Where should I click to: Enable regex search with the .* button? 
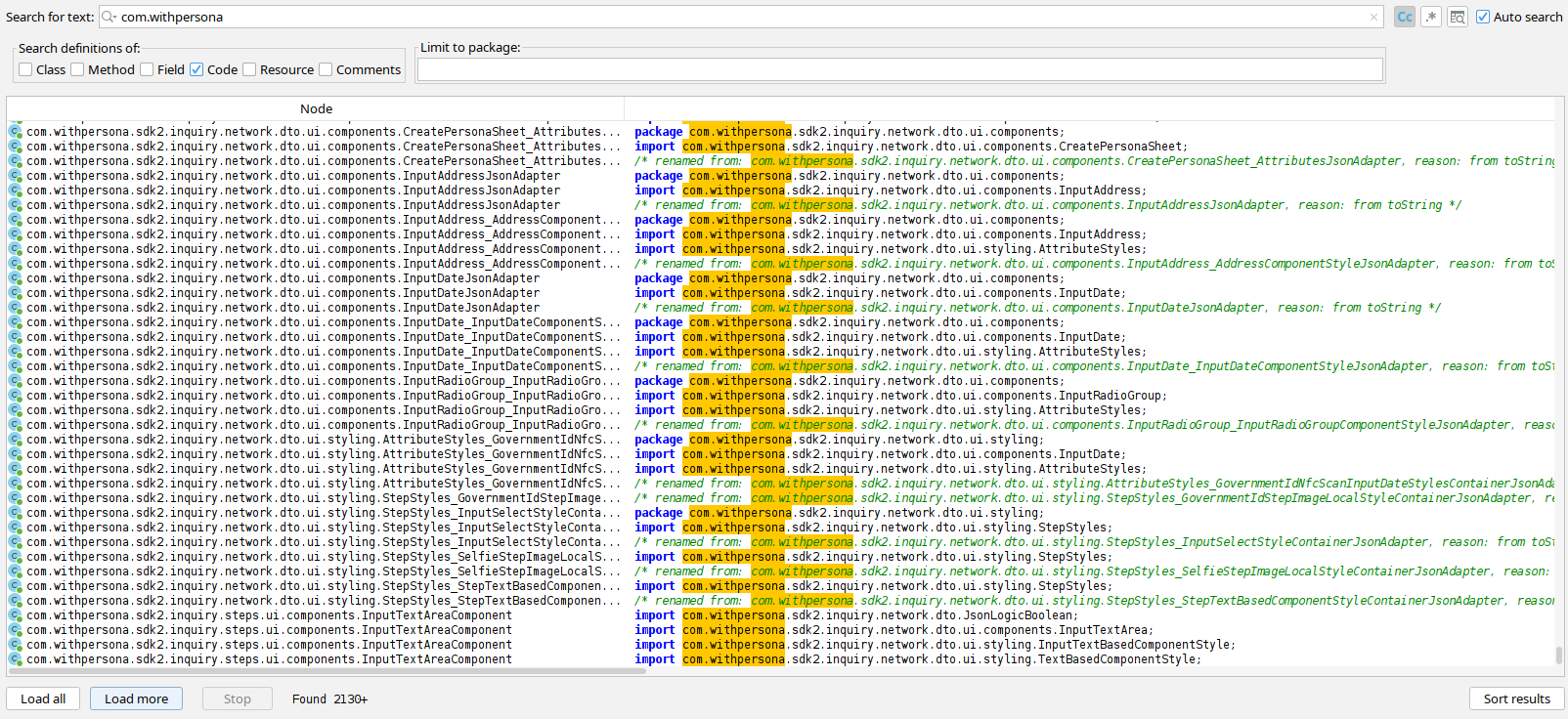(1431, 17)
